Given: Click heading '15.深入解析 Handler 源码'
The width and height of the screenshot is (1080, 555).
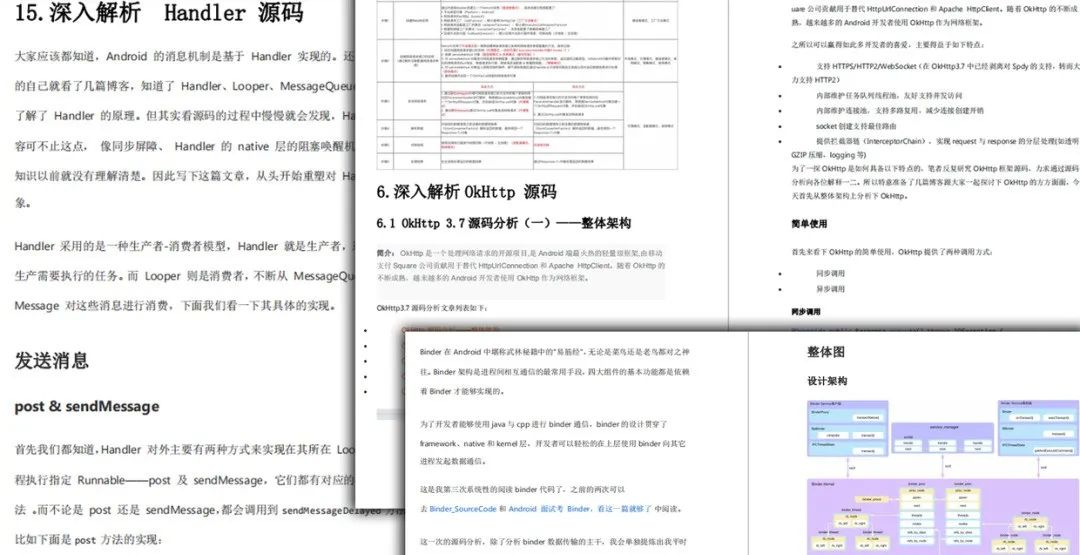Looking at the screenshot, I should 158,13.
